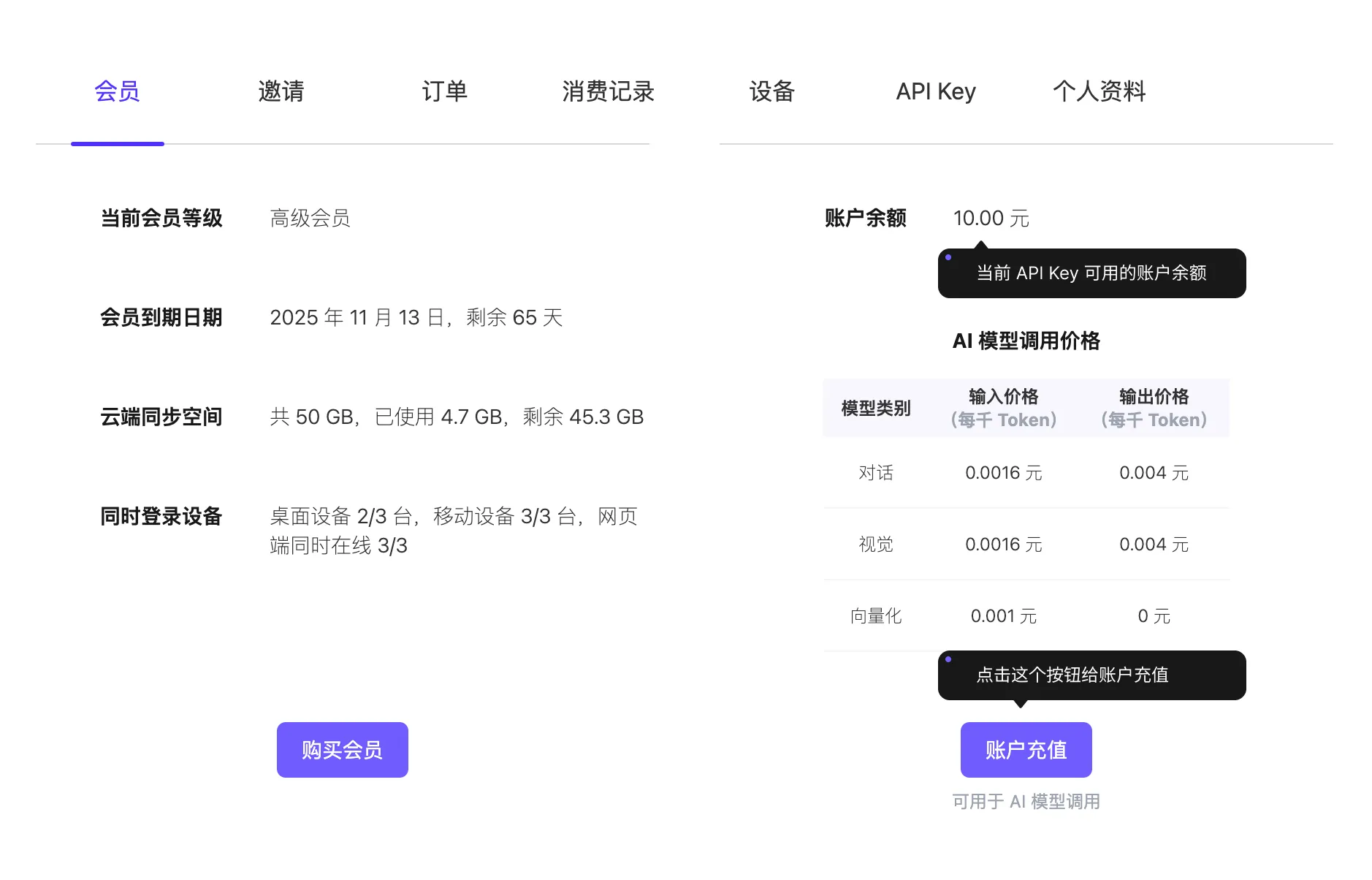Select the API Key tab
Screen dimensions: 1372x880
[x=935, y=91]
